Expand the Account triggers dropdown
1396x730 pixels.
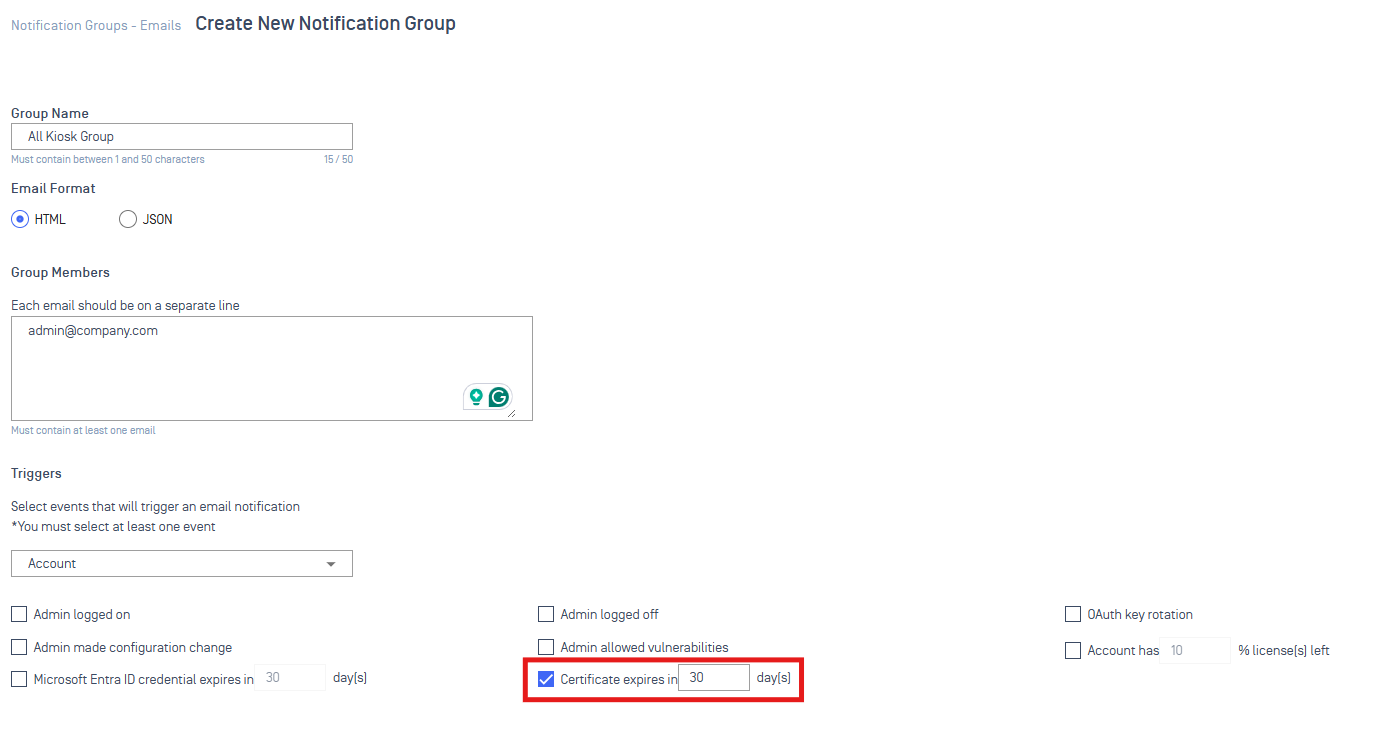pos(182,564)
